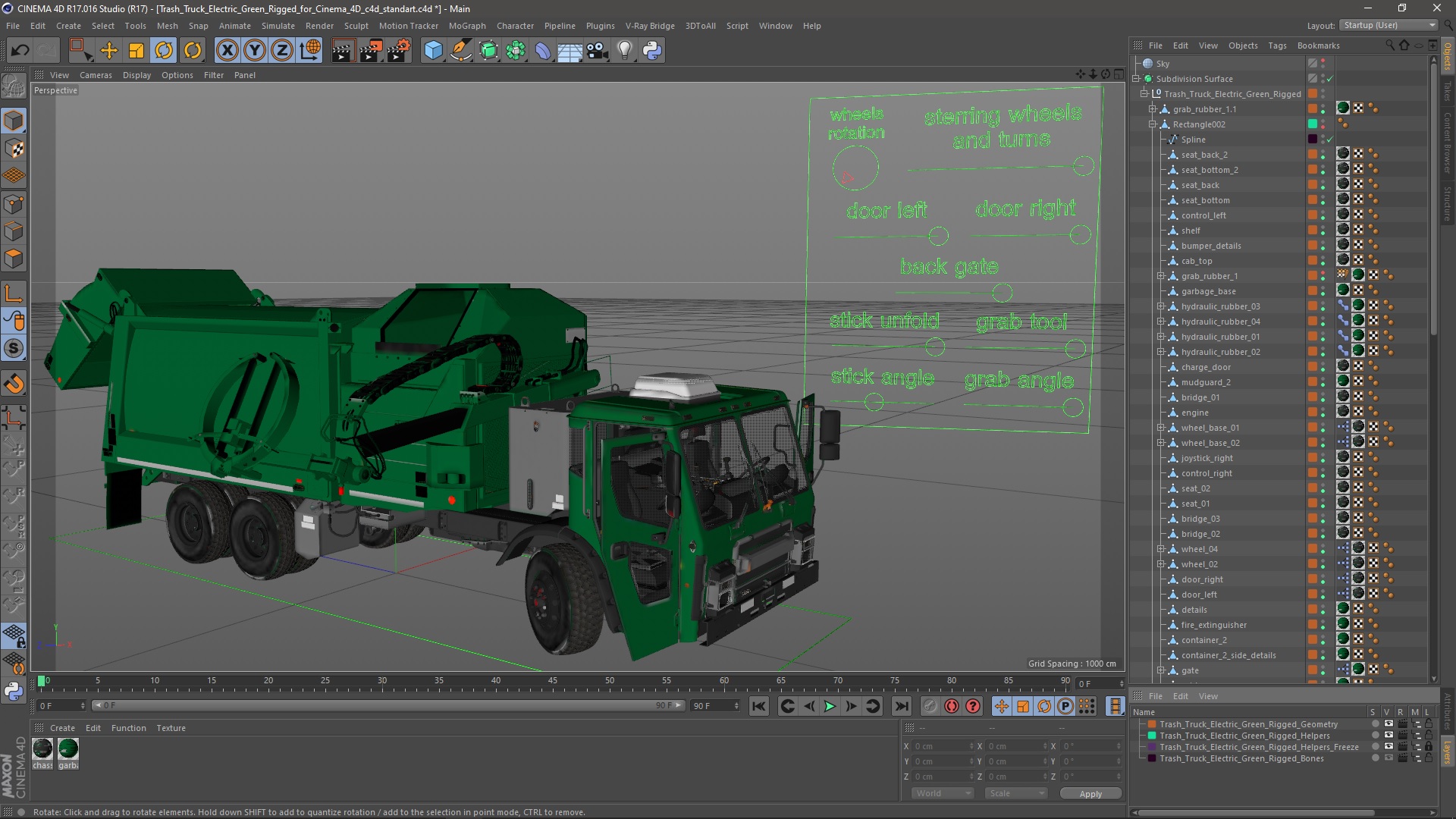Toggle the Z axis lock icon
Screen dimensions: 1456x819
pos(282,51)
